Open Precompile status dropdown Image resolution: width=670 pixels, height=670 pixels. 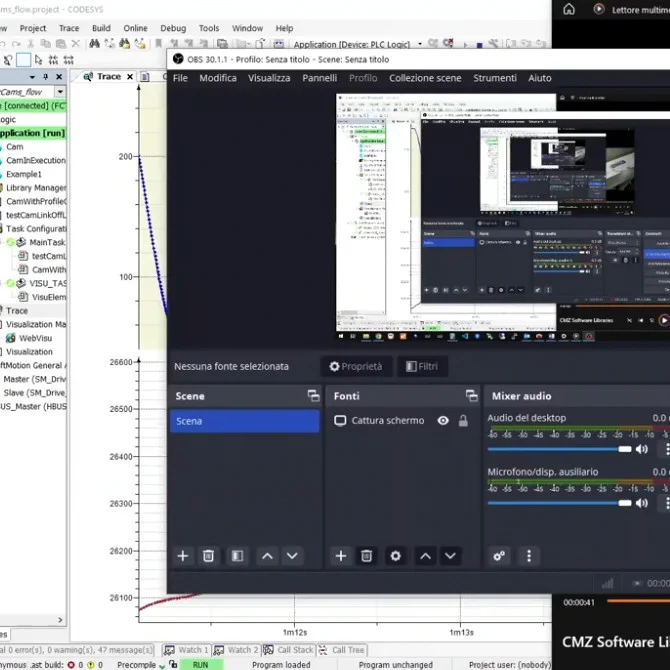[x=162, y=665]
